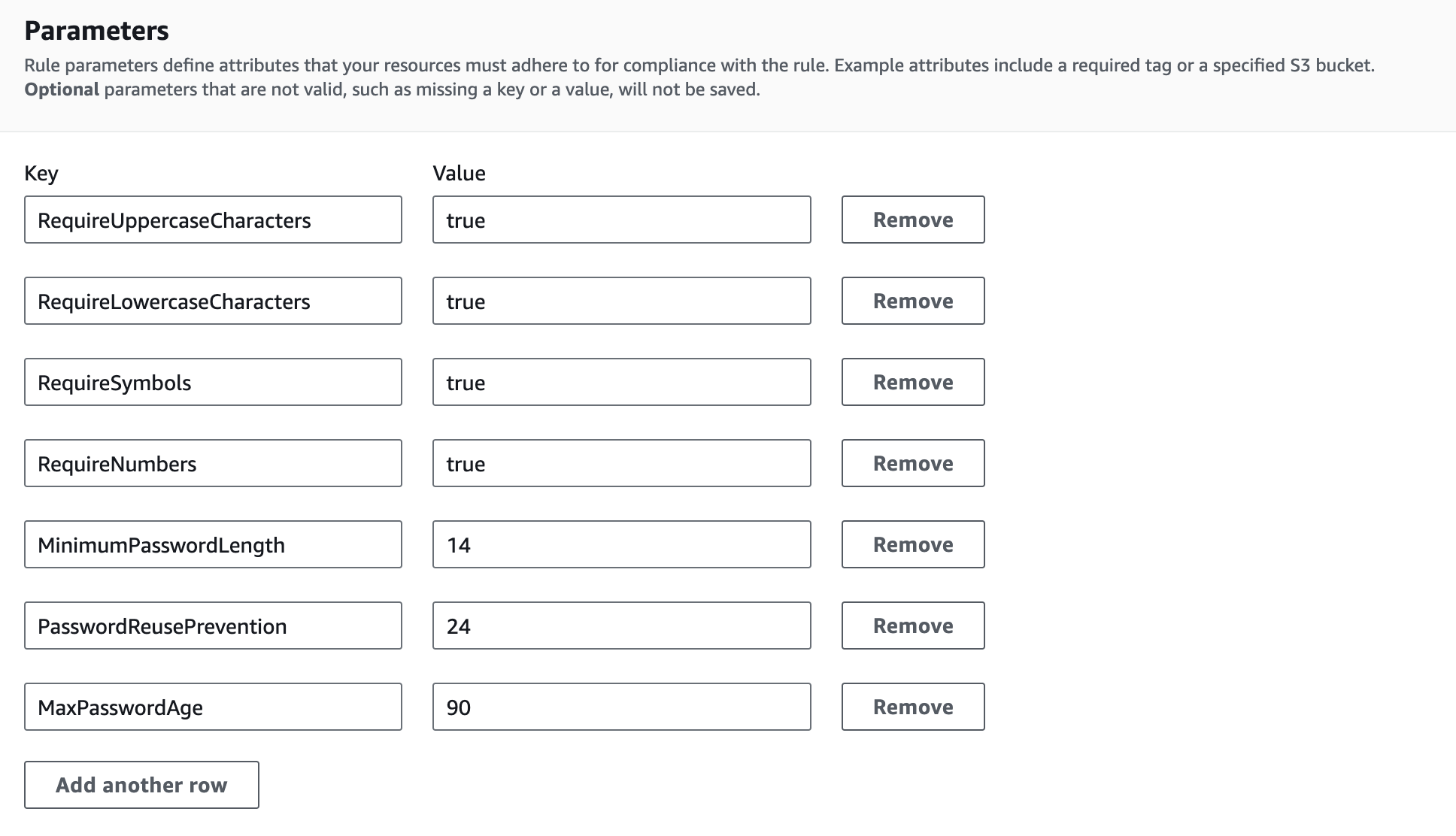Edit the RequireUppercaseCharacters value field
Screen dimensions: 1456x836
[x=621, y=220]
